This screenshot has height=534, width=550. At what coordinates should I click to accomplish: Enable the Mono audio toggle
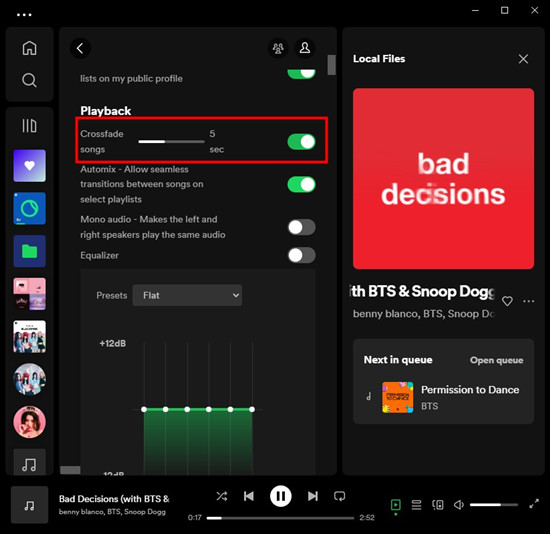point(301,227)
